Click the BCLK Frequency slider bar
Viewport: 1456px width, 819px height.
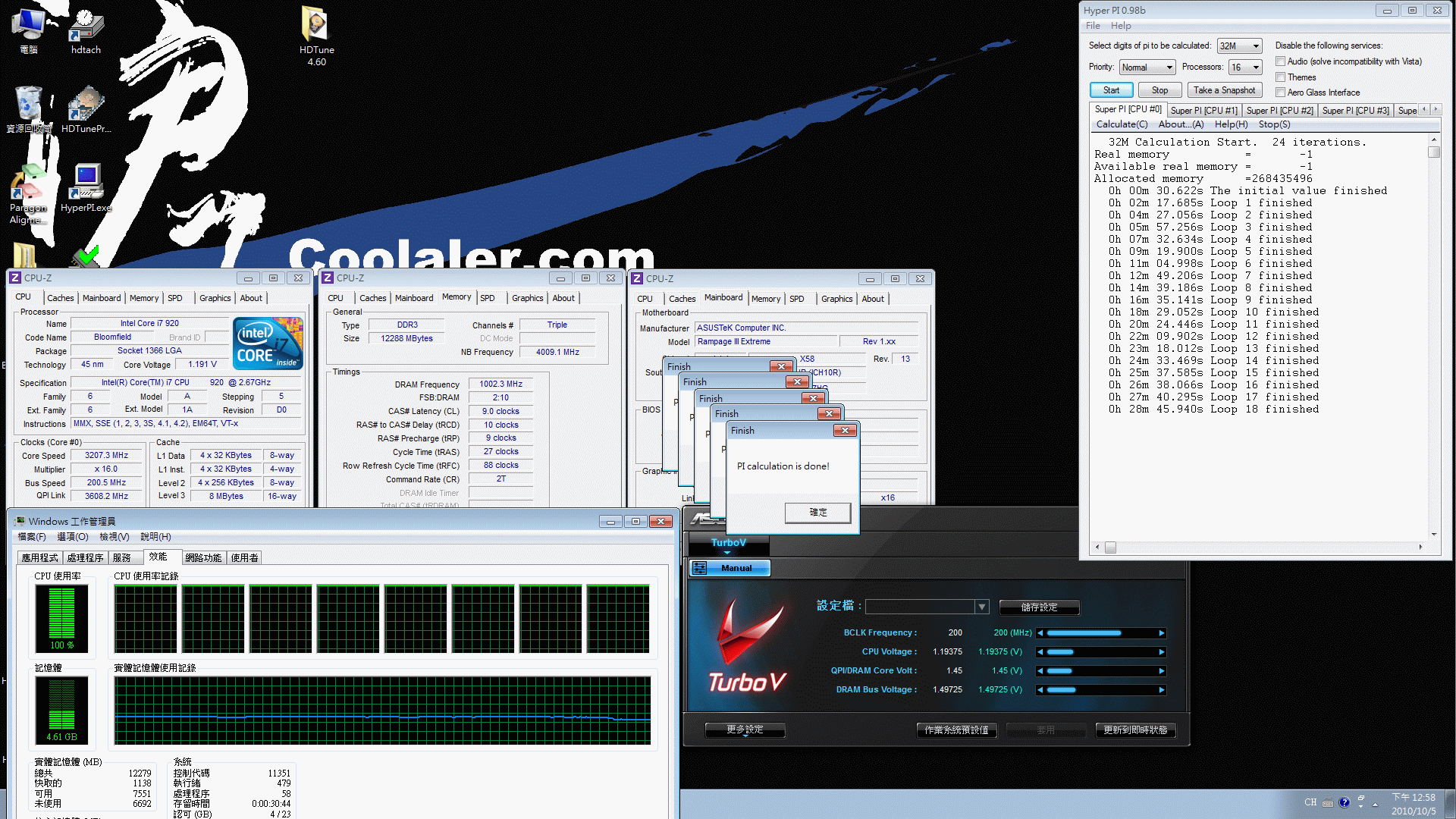click(x=1100, y=633)
